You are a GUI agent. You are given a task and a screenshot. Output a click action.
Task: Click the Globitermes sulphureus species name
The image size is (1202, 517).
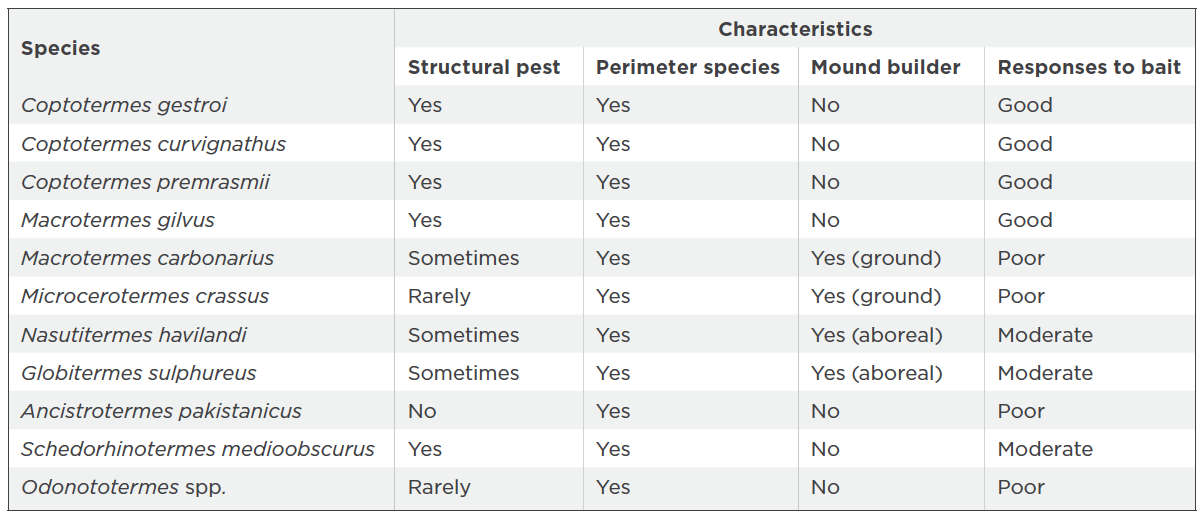click(x=139, y=373)
